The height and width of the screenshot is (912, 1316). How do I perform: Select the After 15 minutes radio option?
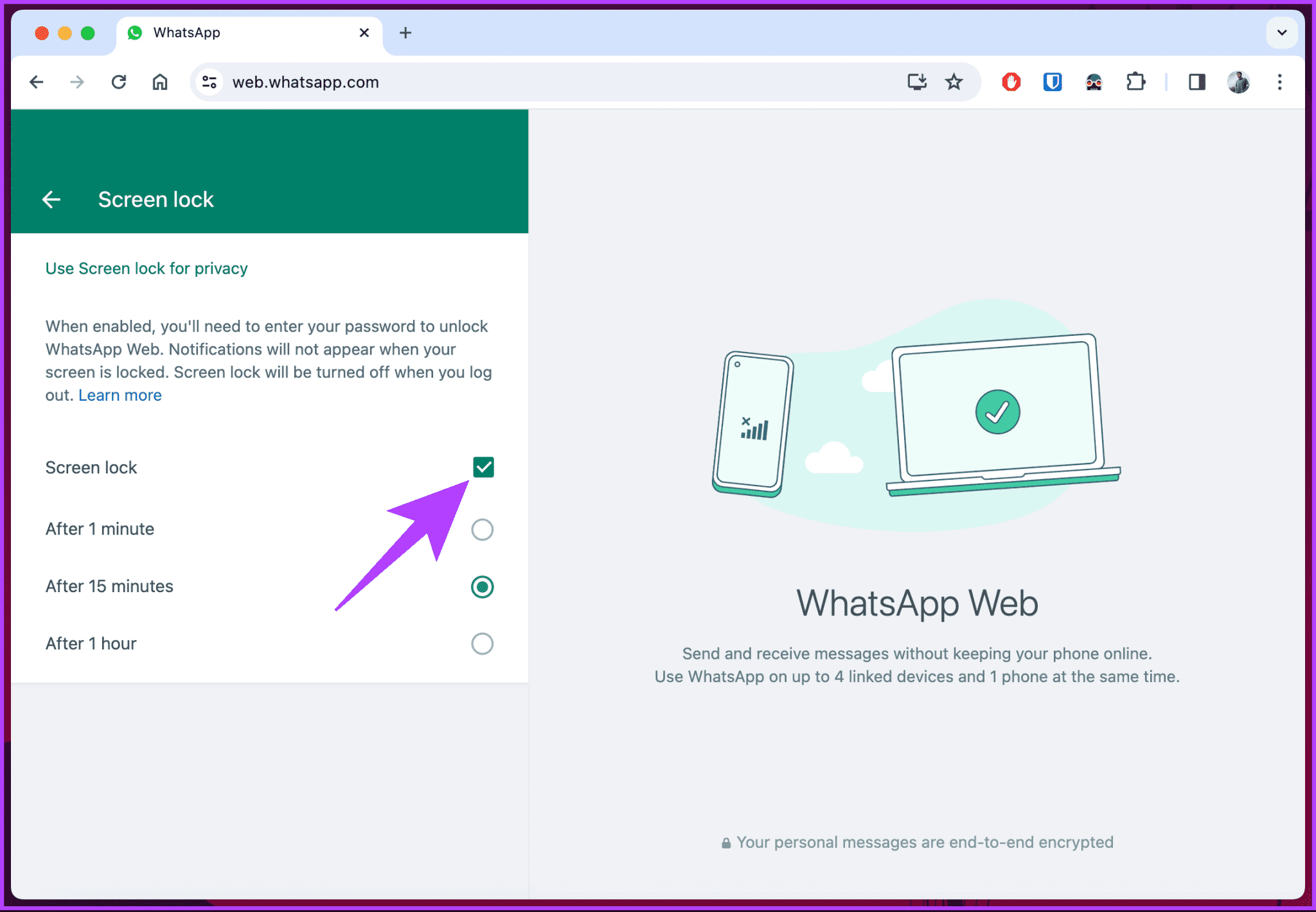point(482,586)
